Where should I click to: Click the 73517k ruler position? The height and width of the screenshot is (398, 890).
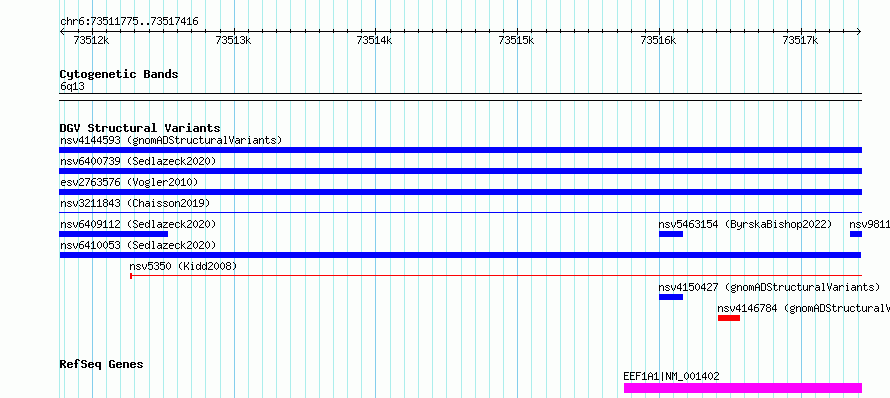(x=800, y=40)
